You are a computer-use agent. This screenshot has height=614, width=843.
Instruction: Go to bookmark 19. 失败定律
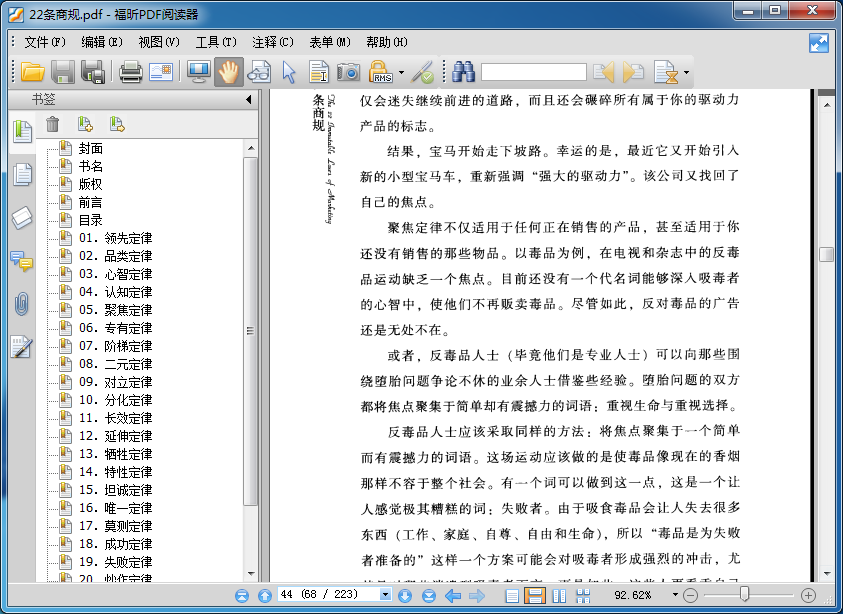click(x=116, y=562)
